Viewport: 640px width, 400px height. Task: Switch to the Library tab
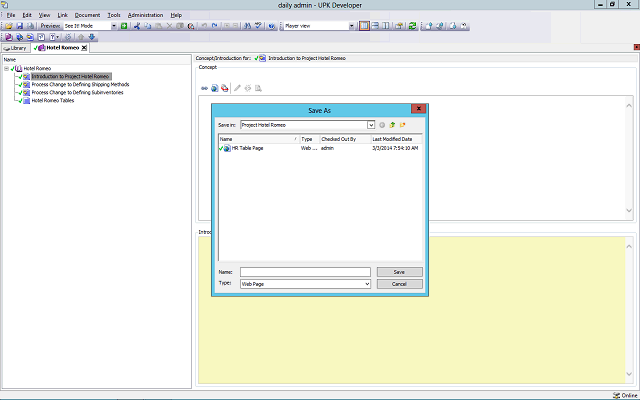(x=15, y=48)
